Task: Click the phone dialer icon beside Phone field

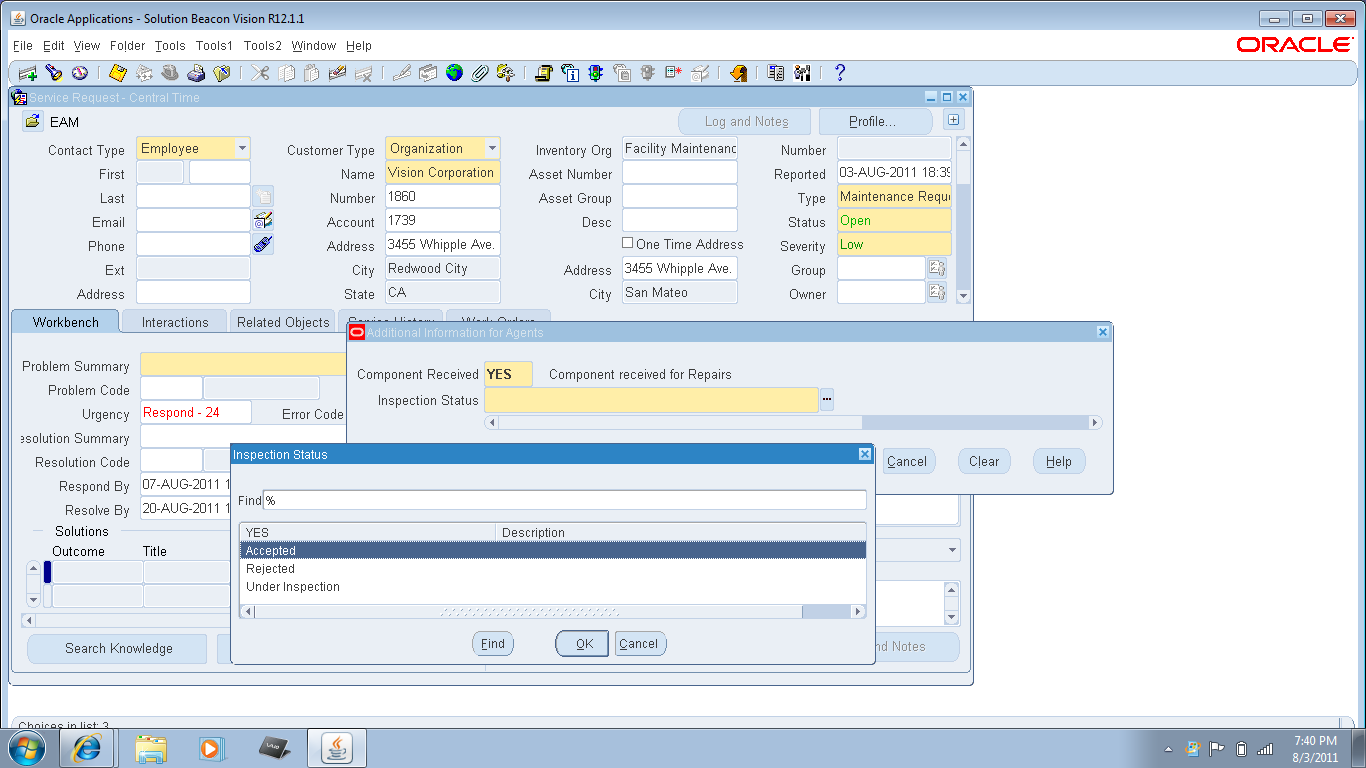Action: coord(262,245)
